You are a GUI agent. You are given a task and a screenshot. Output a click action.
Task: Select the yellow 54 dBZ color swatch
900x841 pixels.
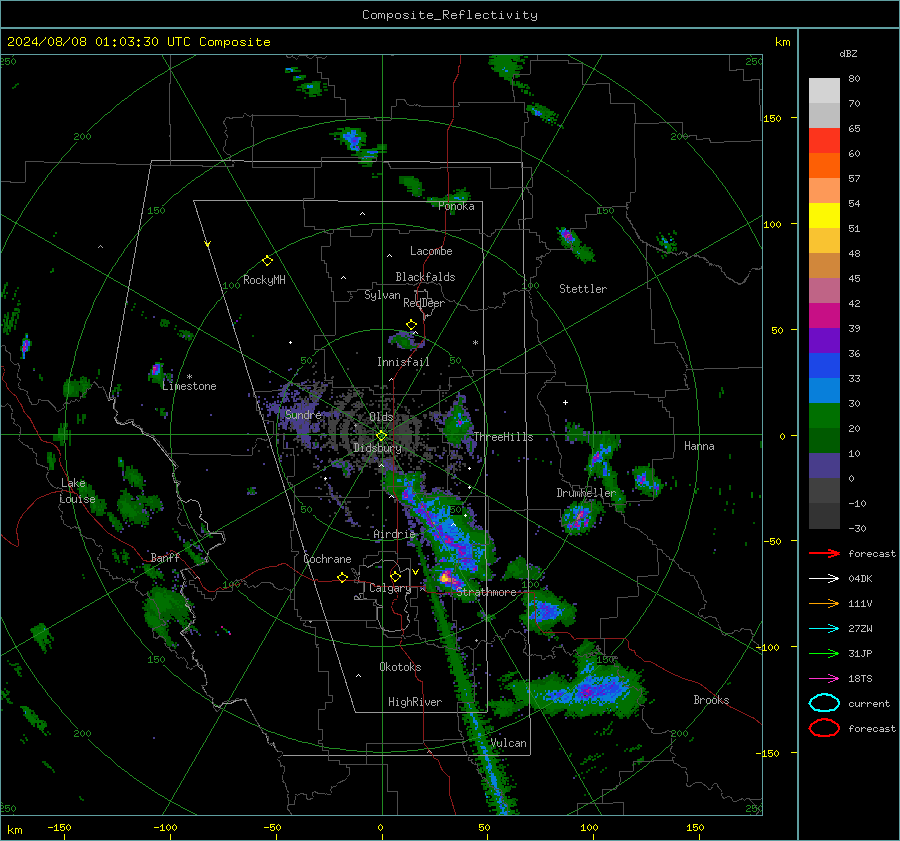tap(824, 215)
